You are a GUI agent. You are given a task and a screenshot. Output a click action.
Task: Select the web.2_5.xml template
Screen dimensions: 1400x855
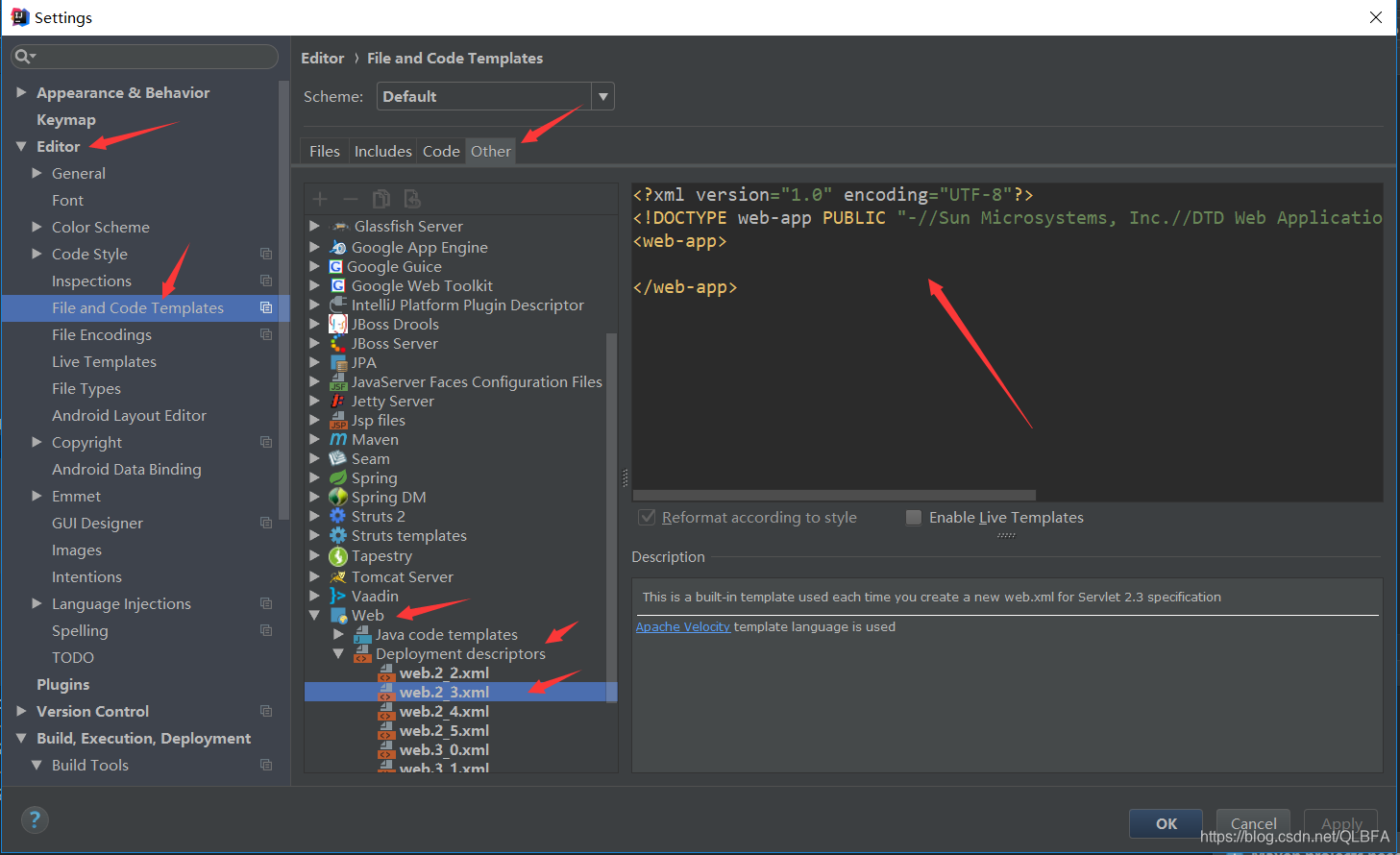444,730
